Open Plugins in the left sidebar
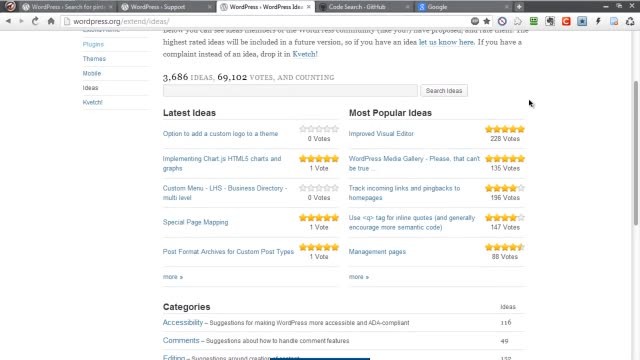This screenshot has height=360, width=640. click(93, 44)
